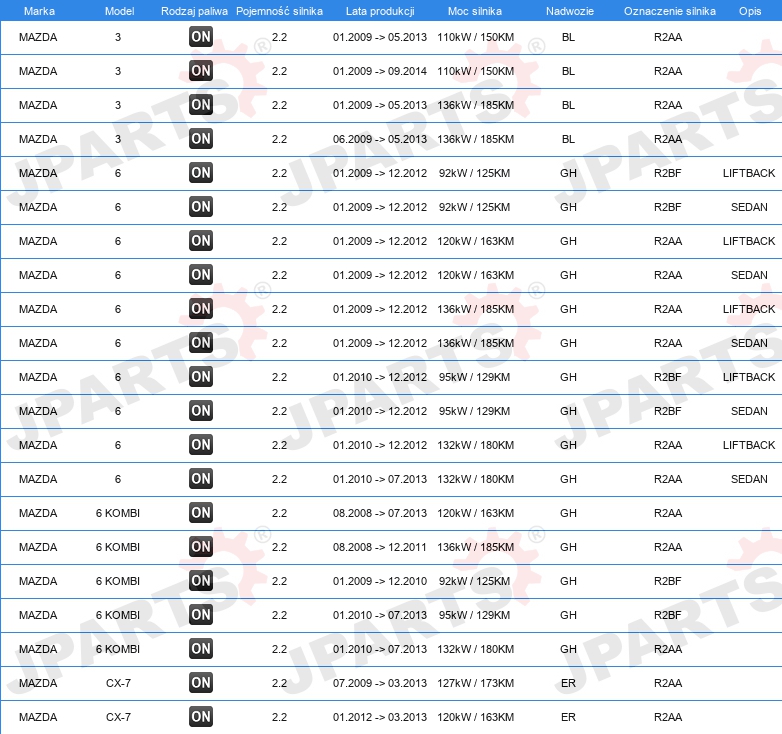The width and height of the screenshot is (782, 734).
Task: Click ON fuel icon in row dated 06.2009 -> 05.2013
Action: click(201, 139)
